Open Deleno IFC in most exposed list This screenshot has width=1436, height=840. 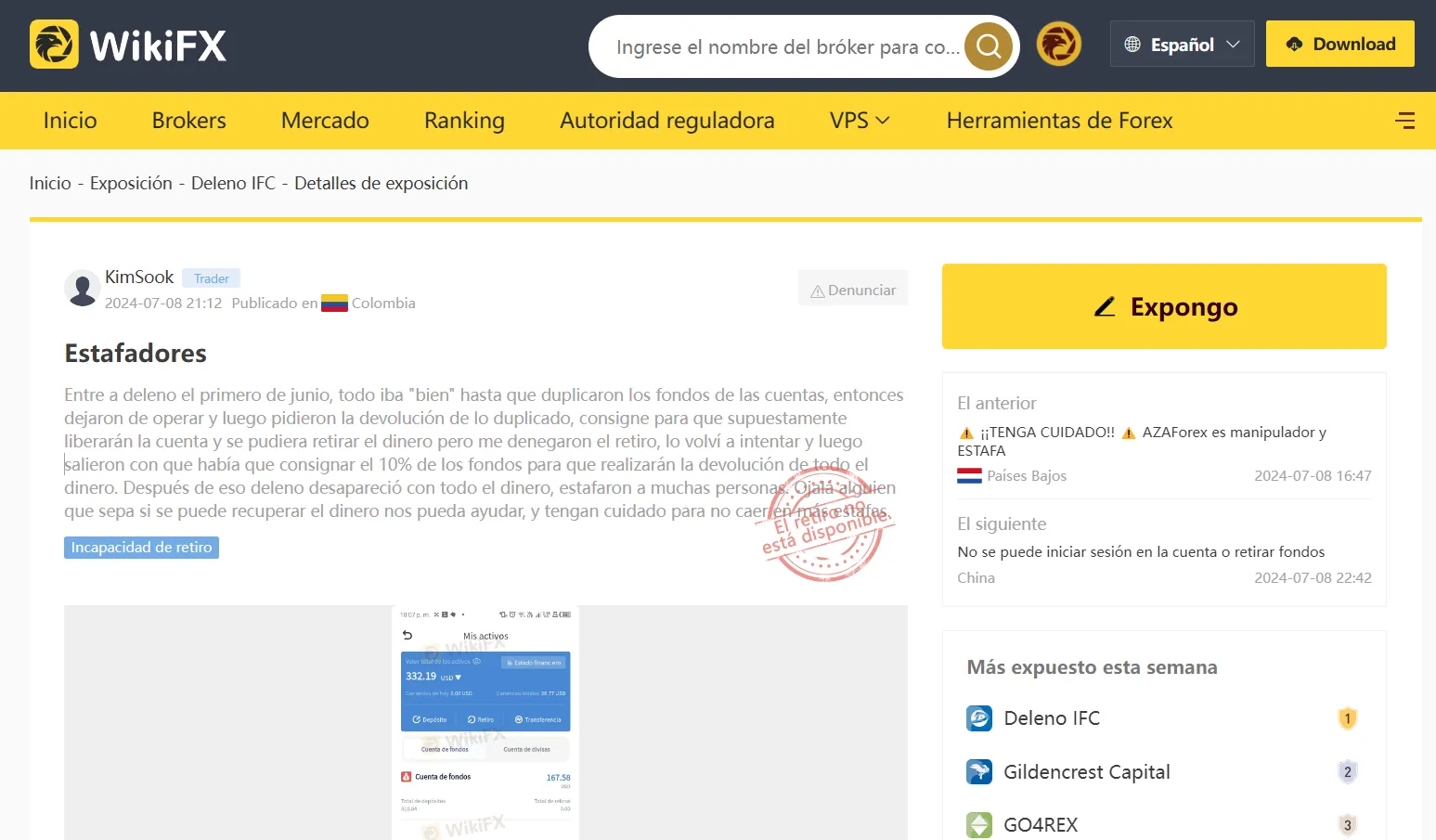click(x=1052, y=718)
